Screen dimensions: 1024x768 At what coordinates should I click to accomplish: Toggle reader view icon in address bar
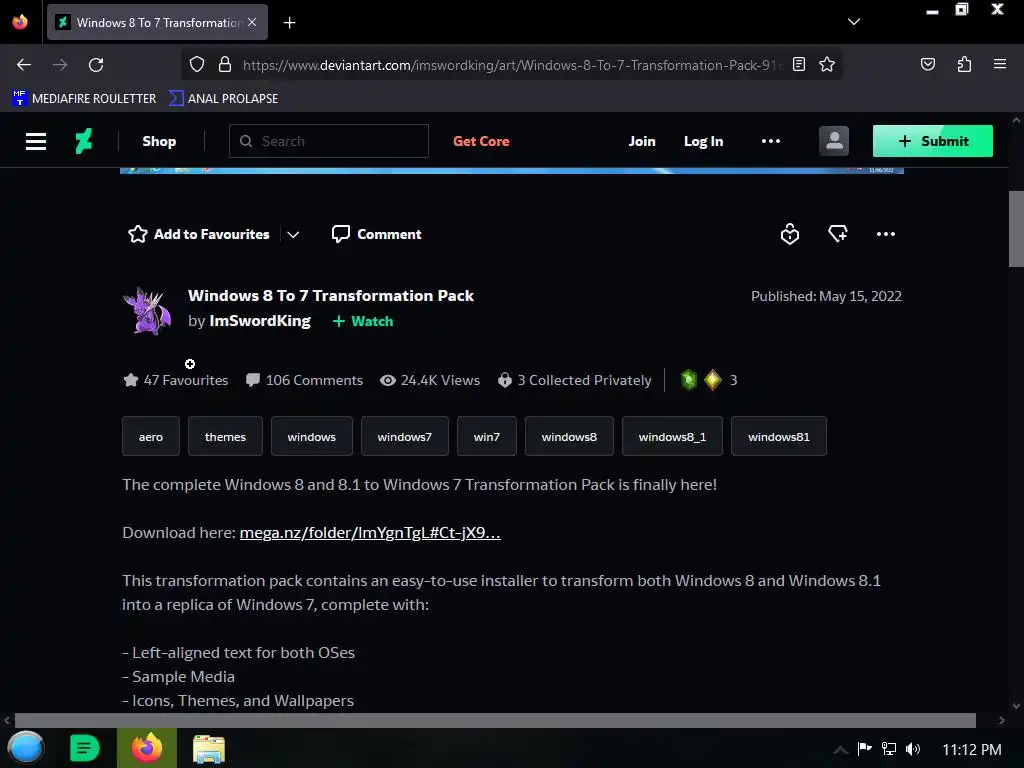[799, 64]
